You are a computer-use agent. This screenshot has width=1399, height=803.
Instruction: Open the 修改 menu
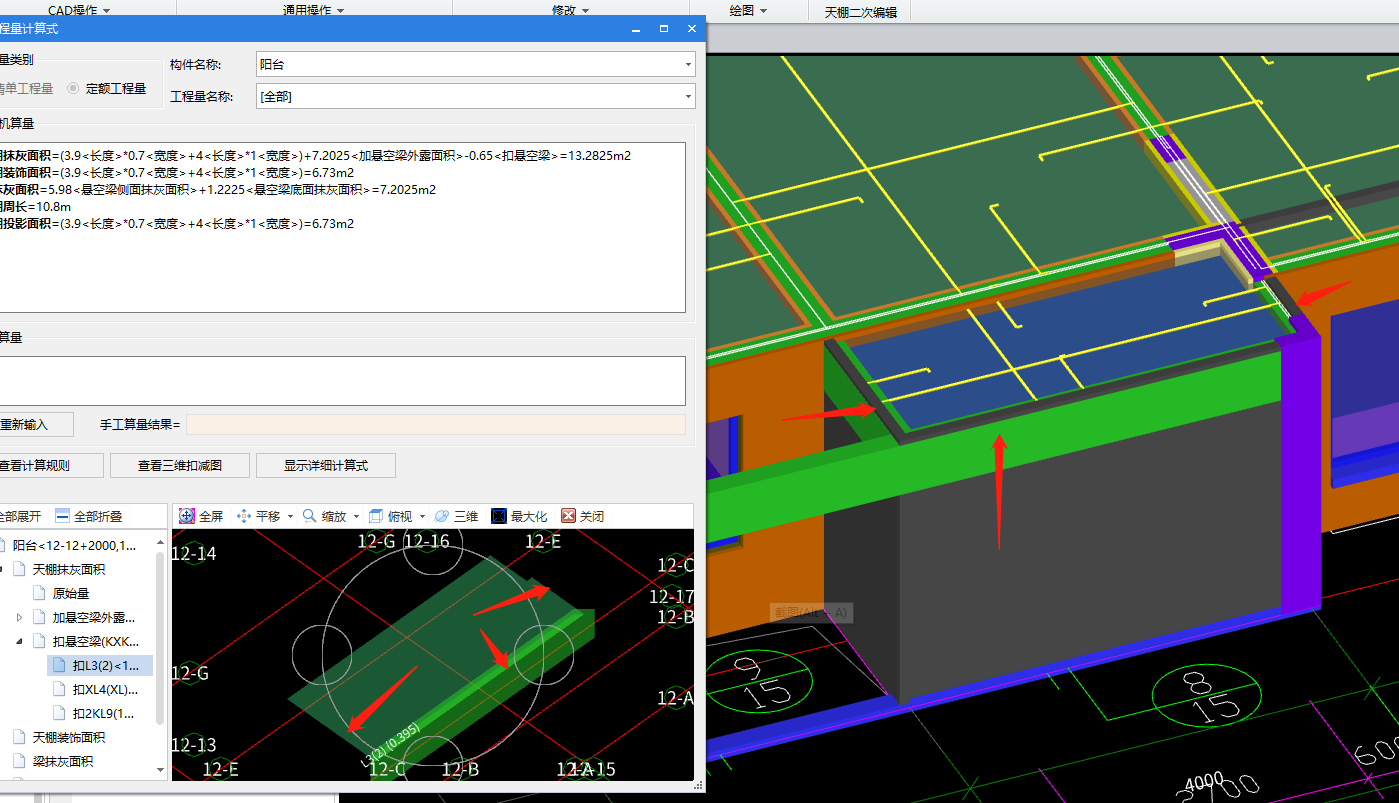click(x=570, y=10)
